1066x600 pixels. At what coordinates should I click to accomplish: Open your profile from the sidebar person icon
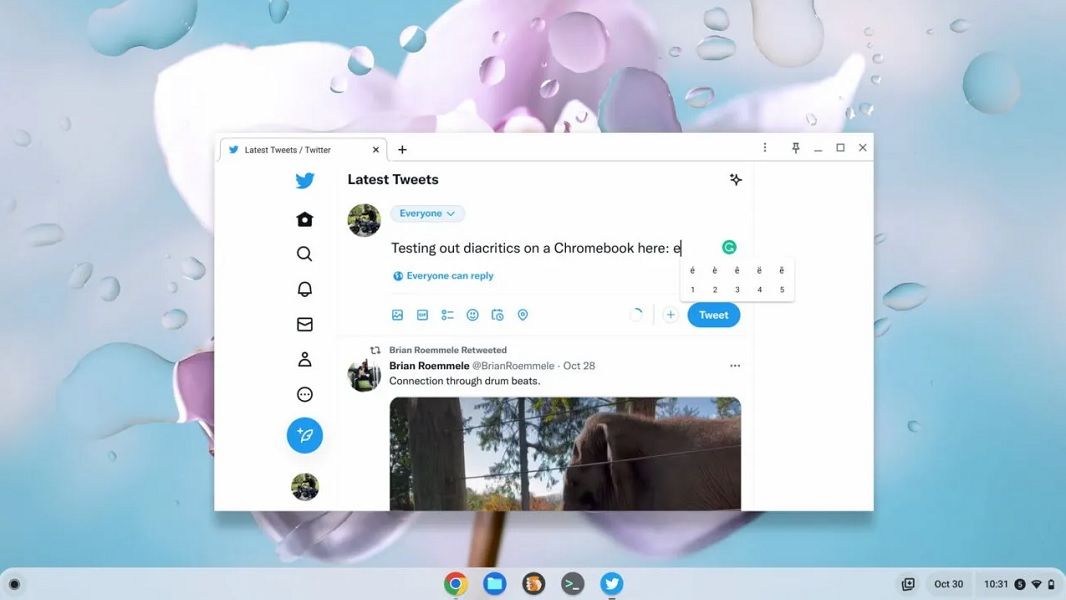click(304, 358)
